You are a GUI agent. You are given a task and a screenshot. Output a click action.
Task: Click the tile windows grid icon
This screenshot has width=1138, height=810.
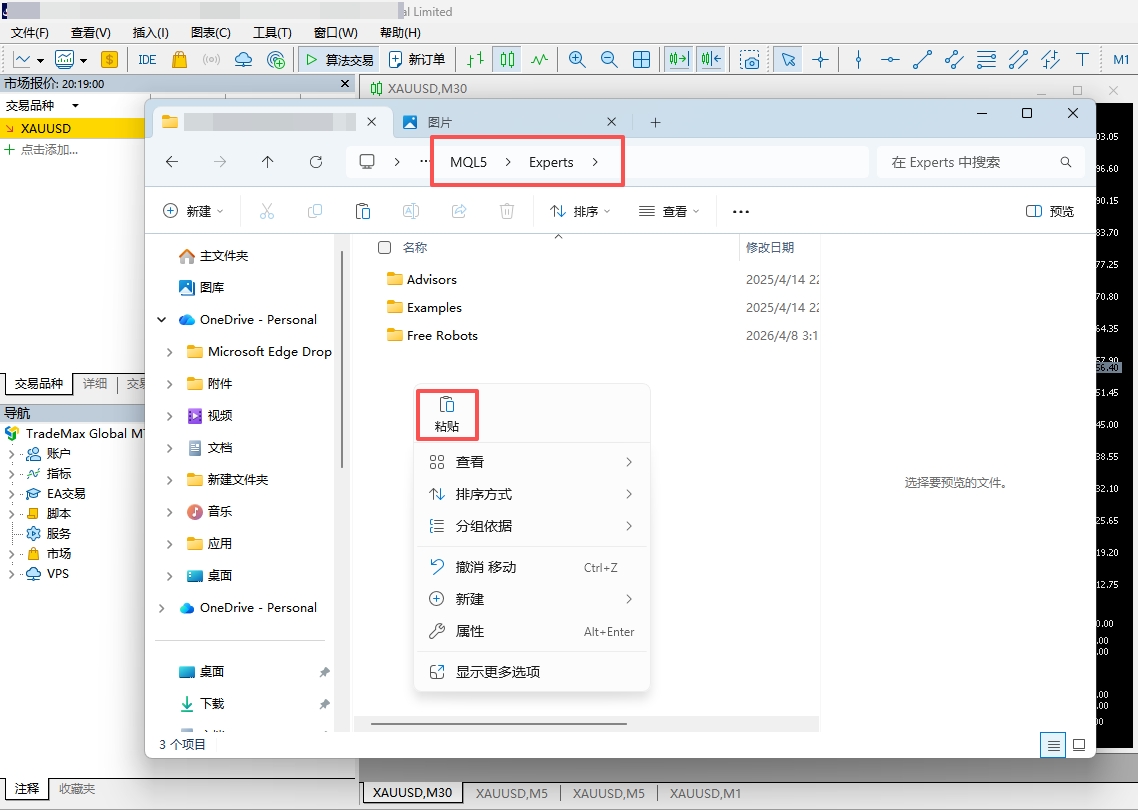pos(642,60)
